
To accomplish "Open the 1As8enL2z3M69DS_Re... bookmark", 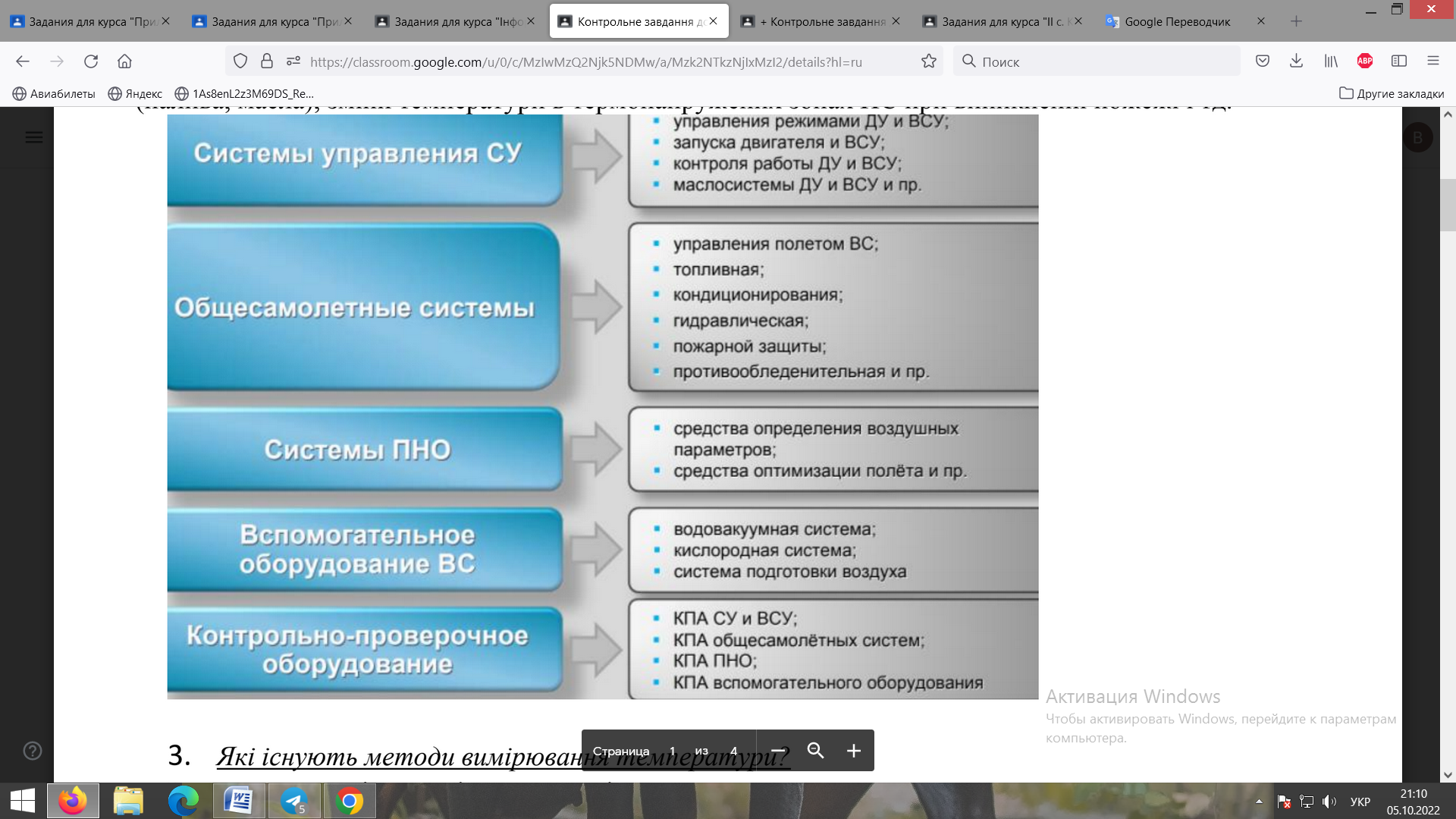I will [x=244, y=93].
